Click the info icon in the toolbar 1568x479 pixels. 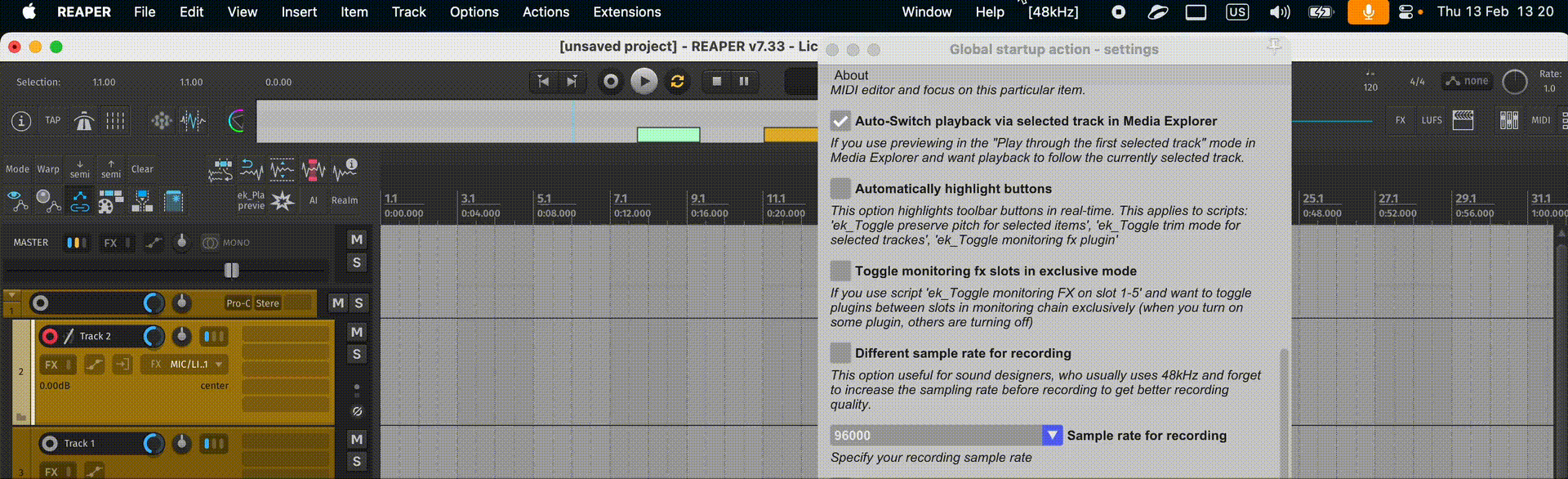21,121
